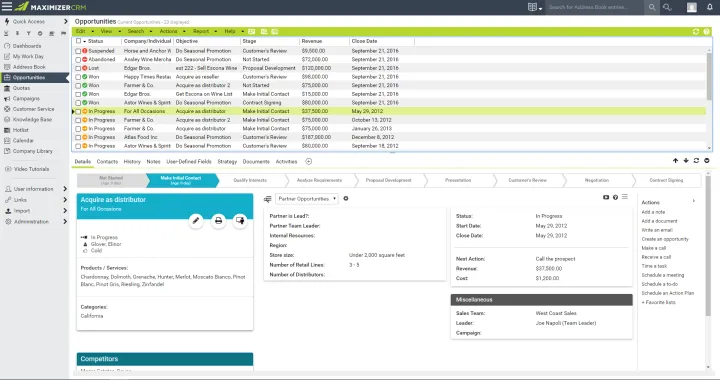This screenshot has width=720, height=380.
Task: Click the refresh icon in green toolbar
Action: [x=696, y=32]
